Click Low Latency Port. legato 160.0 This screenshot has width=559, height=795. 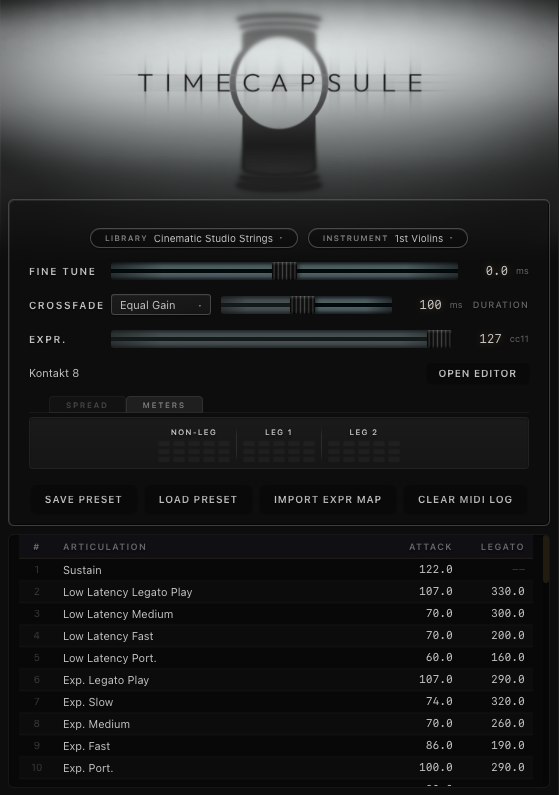pos(507,658)
